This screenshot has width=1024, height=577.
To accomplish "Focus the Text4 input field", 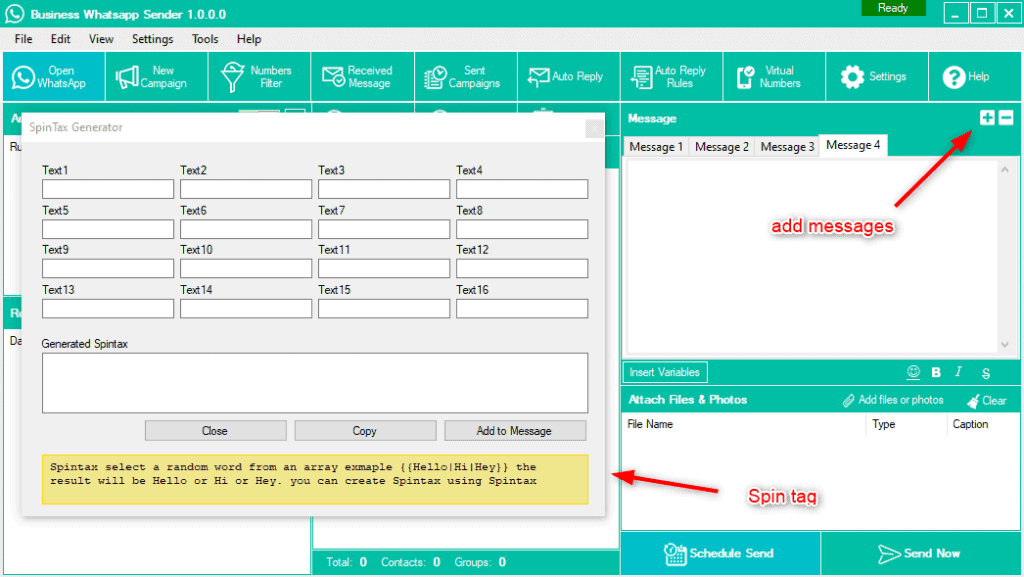I will point(522,189).
